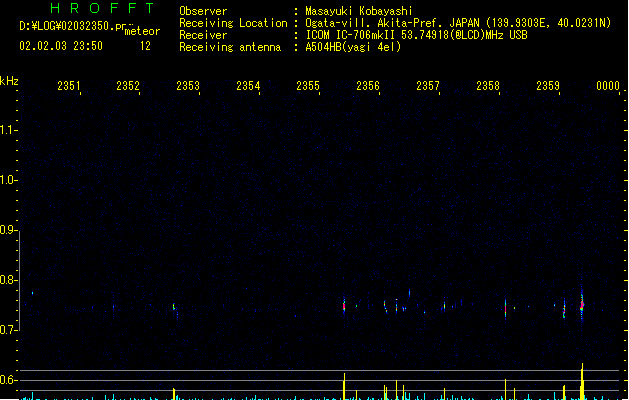Screen dimensions: 629x400
Task: Click the tallest yellow power bar at bottom
Action: (582, 381)
